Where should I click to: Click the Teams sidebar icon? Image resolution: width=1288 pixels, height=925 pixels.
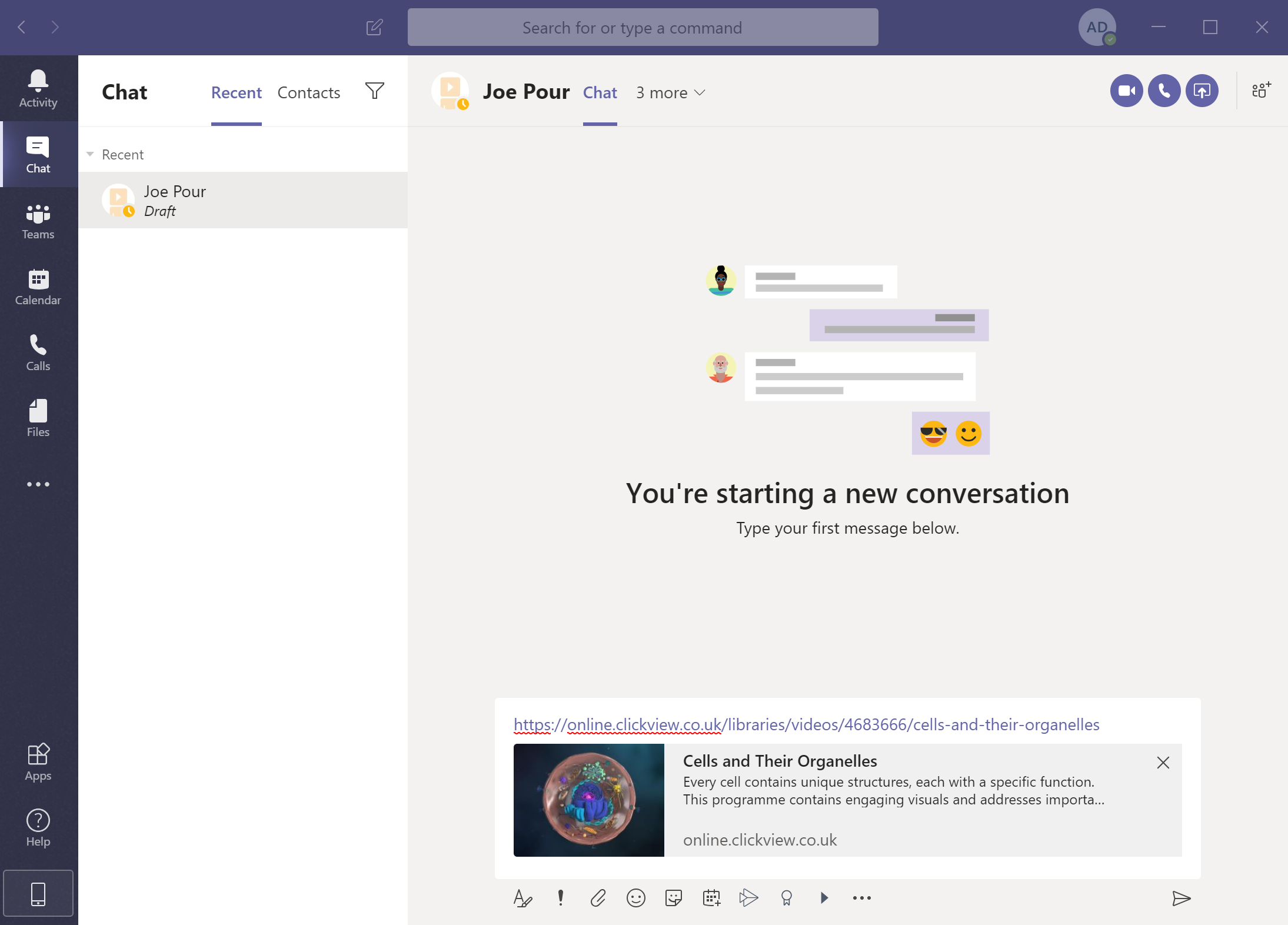click(x=39, y=220)
